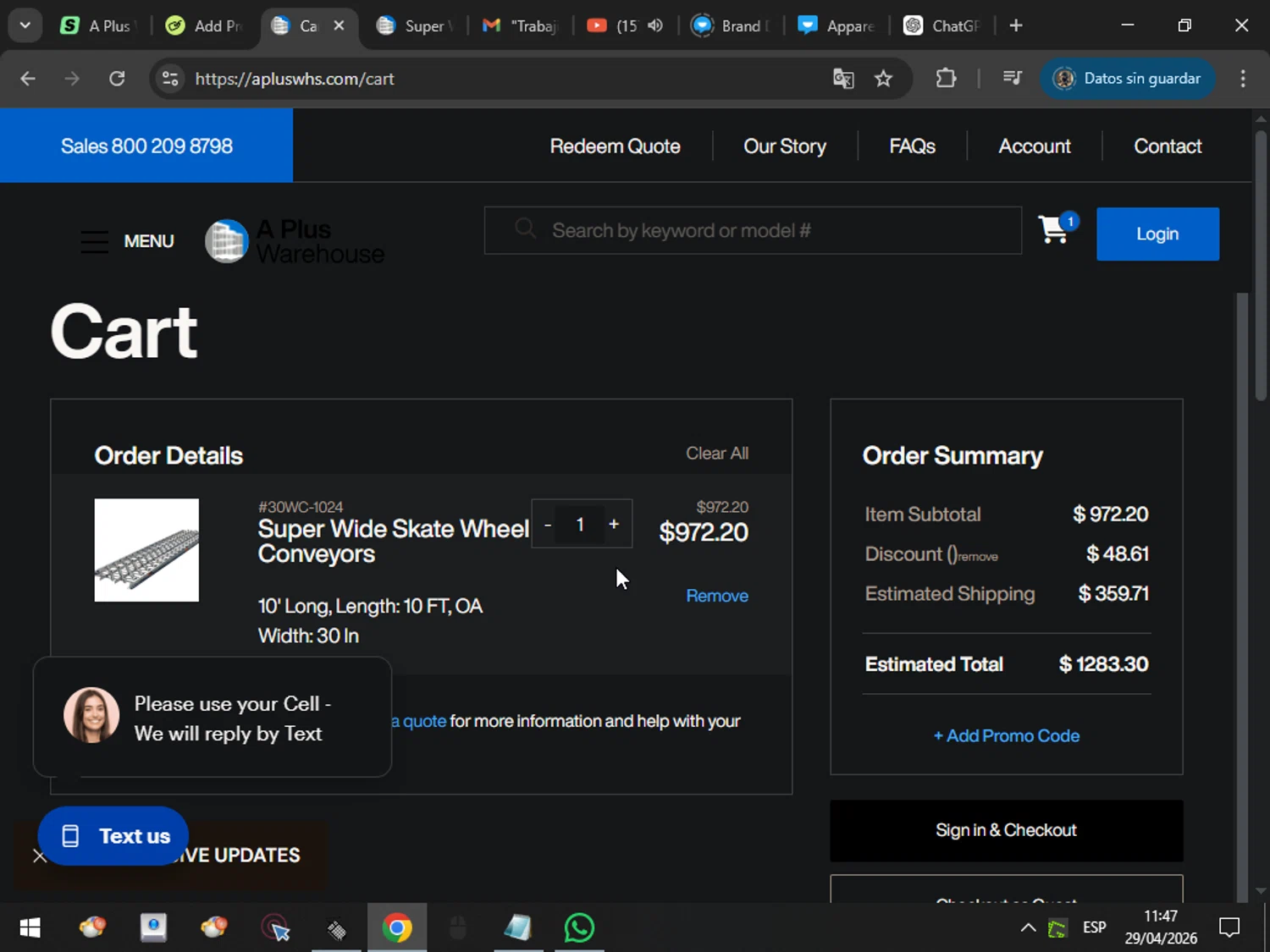Click the Text us button

click(113, 836)
